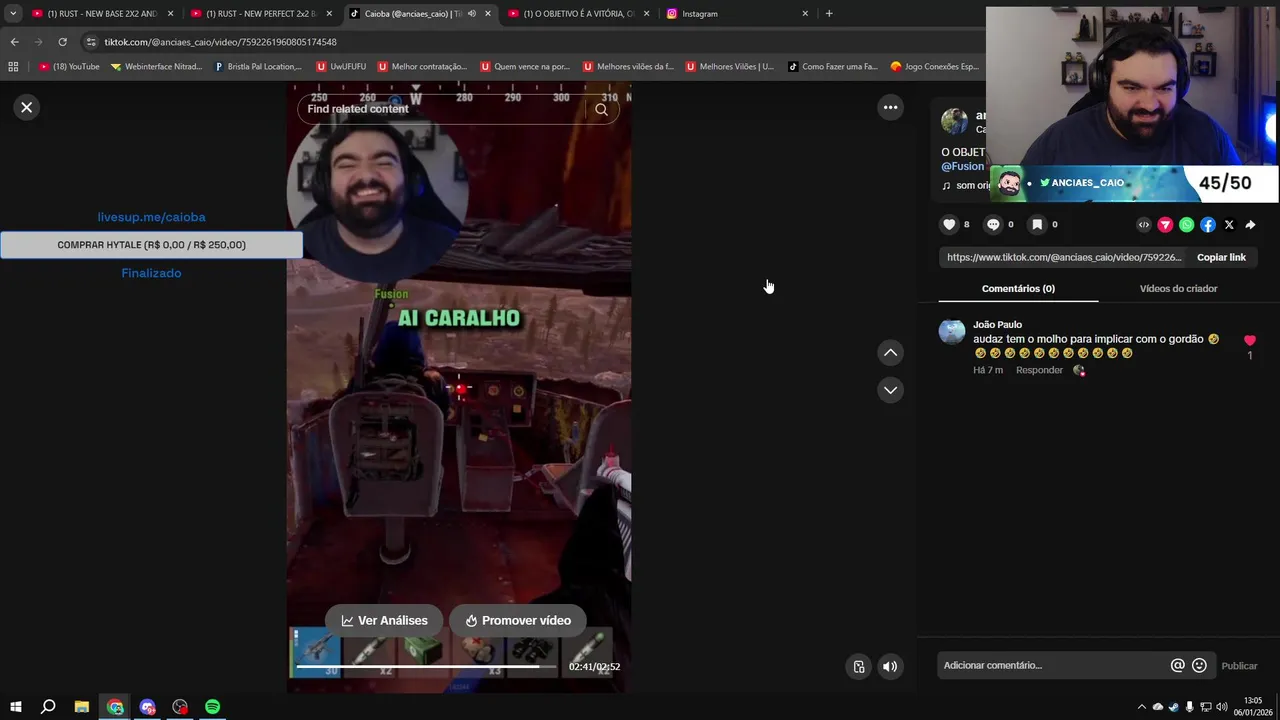Send video to friends via pink arrow icon

[1165, 225]
